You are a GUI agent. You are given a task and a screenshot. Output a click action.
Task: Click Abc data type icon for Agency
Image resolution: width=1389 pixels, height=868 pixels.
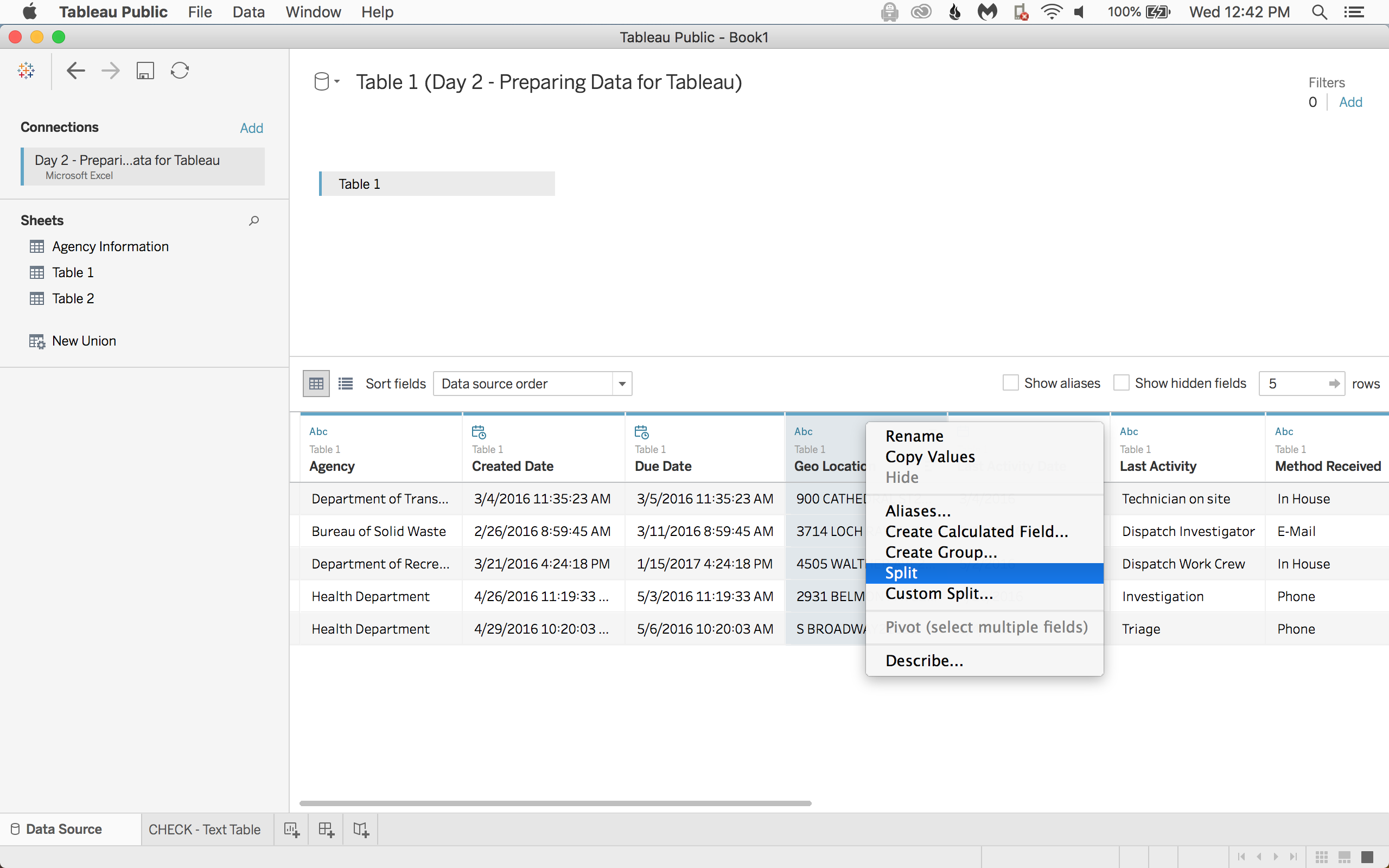[x=318, y=431]
